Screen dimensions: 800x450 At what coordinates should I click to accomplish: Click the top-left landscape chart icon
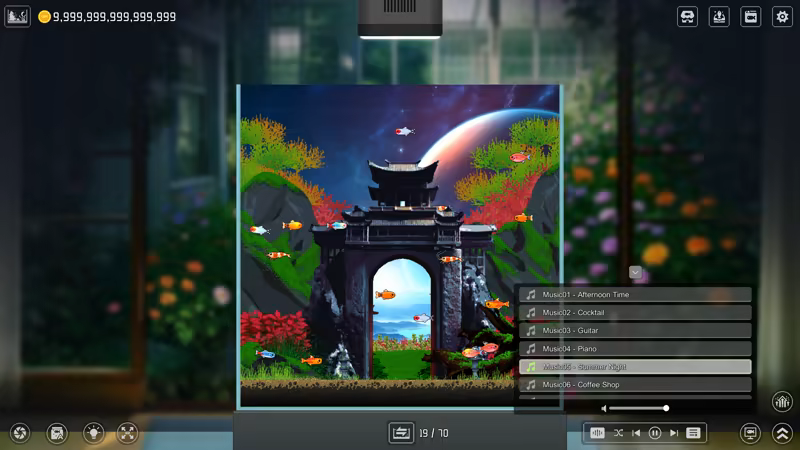point(17,17)
